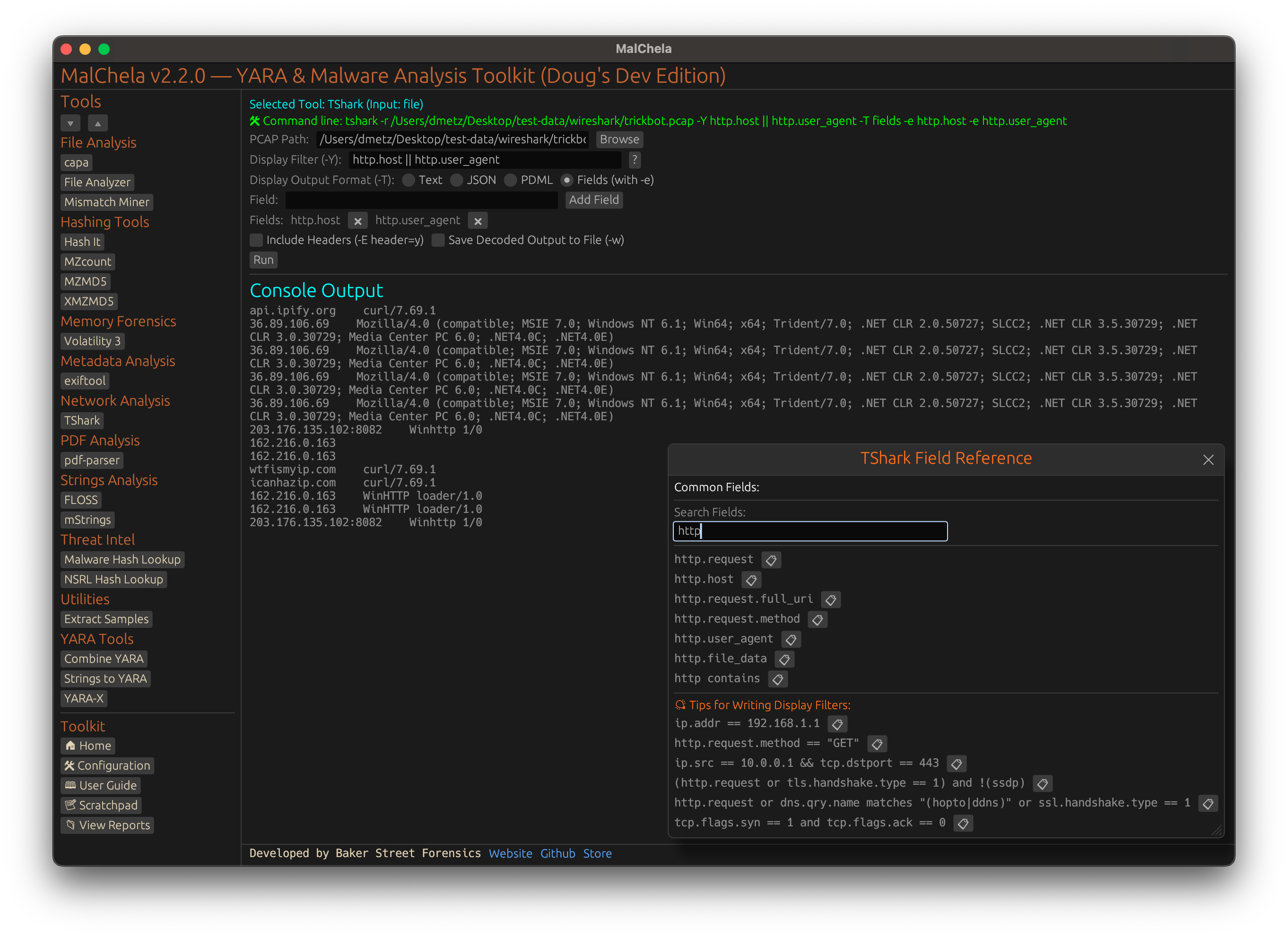Open Mismatch Miner tool

coord(107,203)
